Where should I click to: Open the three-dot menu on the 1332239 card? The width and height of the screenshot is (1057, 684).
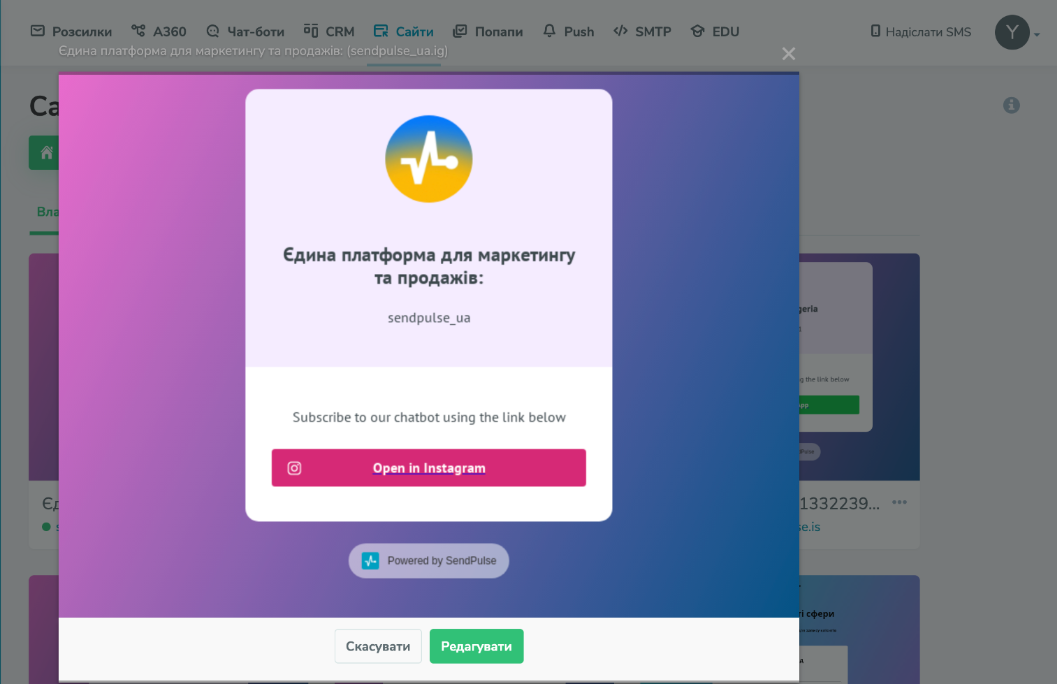pyautogui.click(x=901, y=502)
